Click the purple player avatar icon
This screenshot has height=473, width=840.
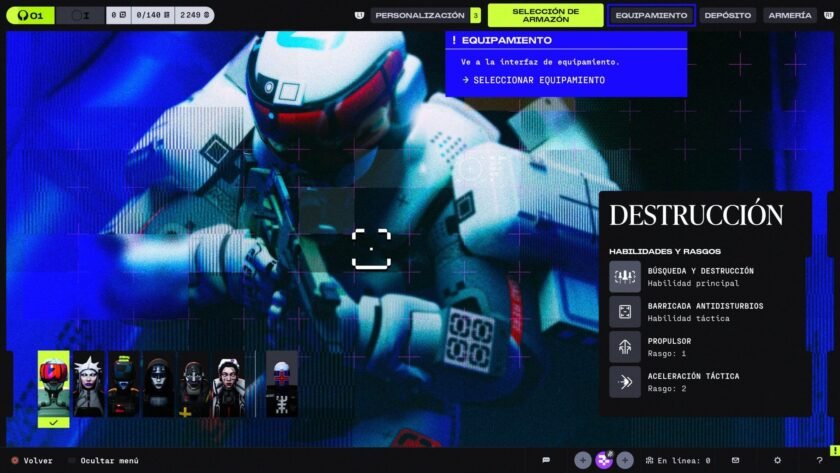point(604,460)
